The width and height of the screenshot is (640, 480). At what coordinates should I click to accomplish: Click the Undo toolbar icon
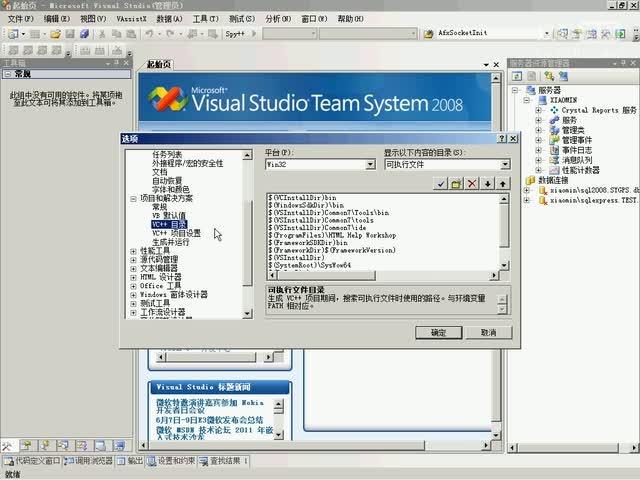[149, 34]
